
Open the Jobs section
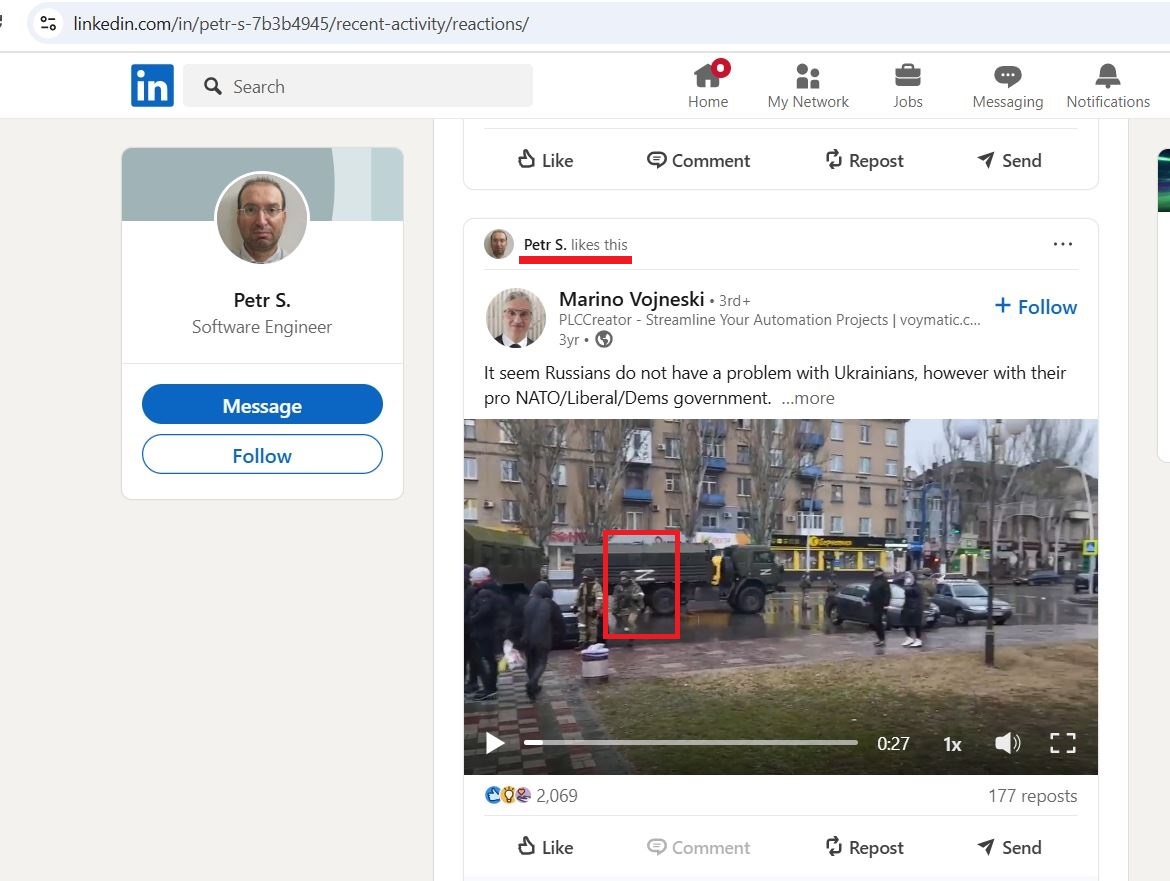pyautogui.click(x=907, y=86)
